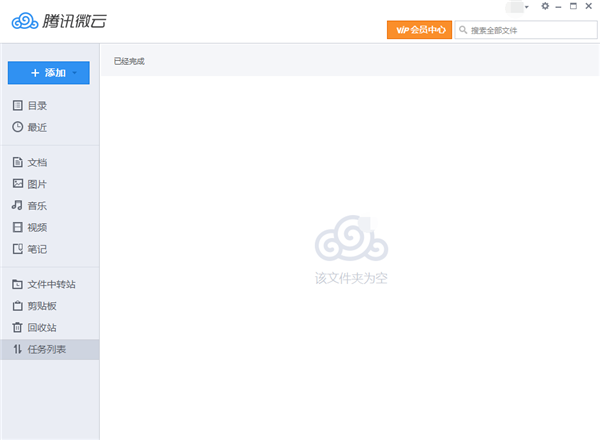Filter by 音乐 music
Screen dimensions: 600x440
point(50,206)
